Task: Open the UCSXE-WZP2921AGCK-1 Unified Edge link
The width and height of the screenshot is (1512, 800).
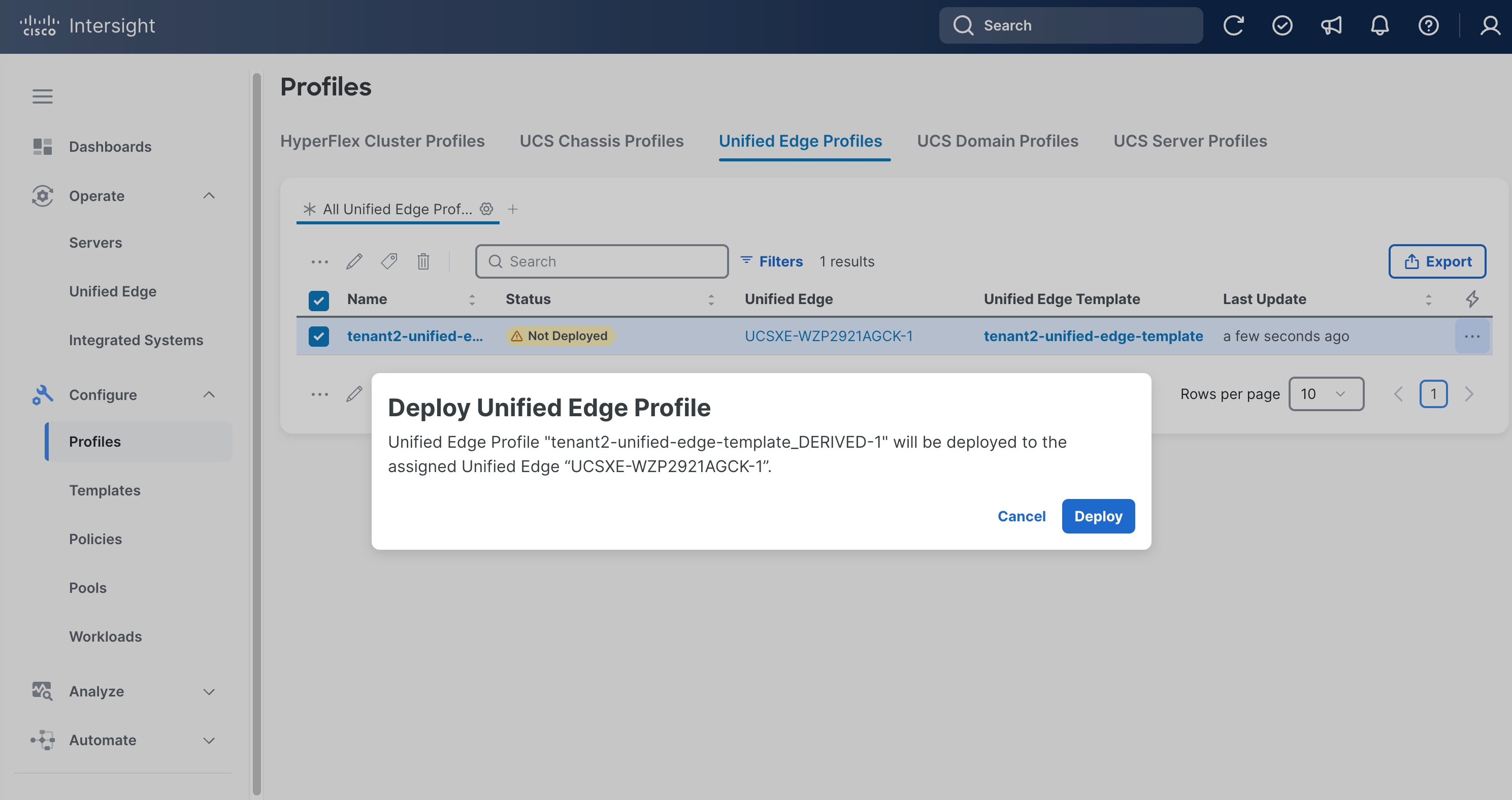Action: [x=829, y=337]
